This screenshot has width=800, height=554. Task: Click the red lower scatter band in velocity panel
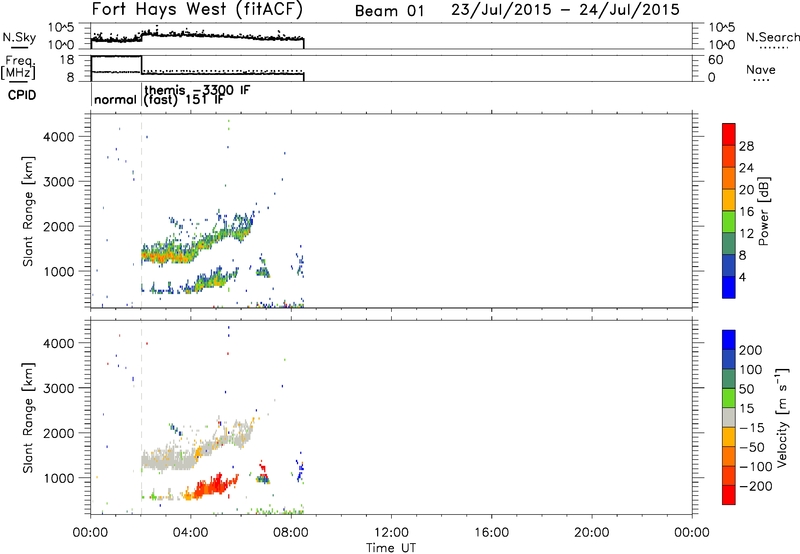point(212,487)
